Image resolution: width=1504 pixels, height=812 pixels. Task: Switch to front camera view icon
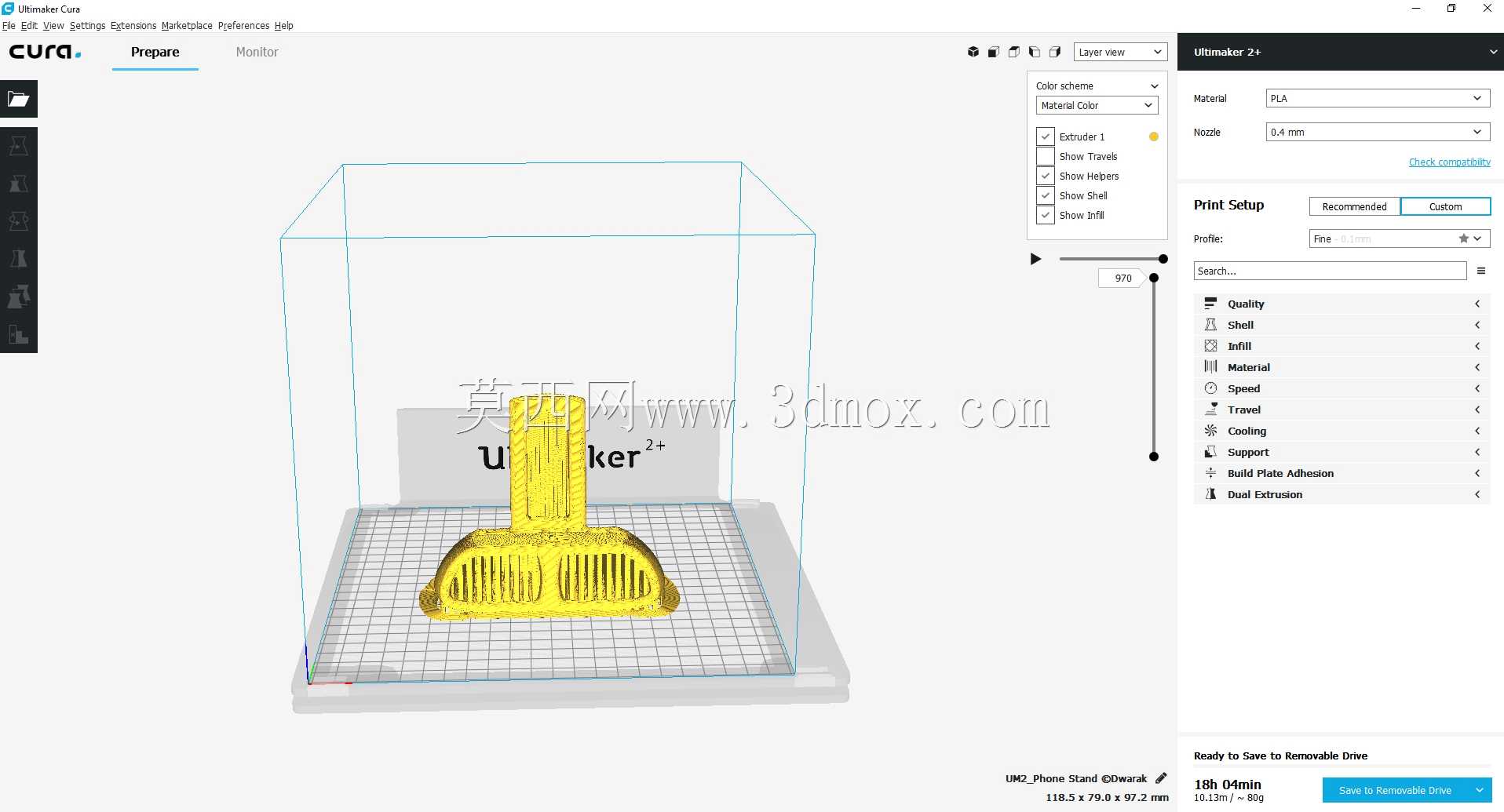coord(994,52)
